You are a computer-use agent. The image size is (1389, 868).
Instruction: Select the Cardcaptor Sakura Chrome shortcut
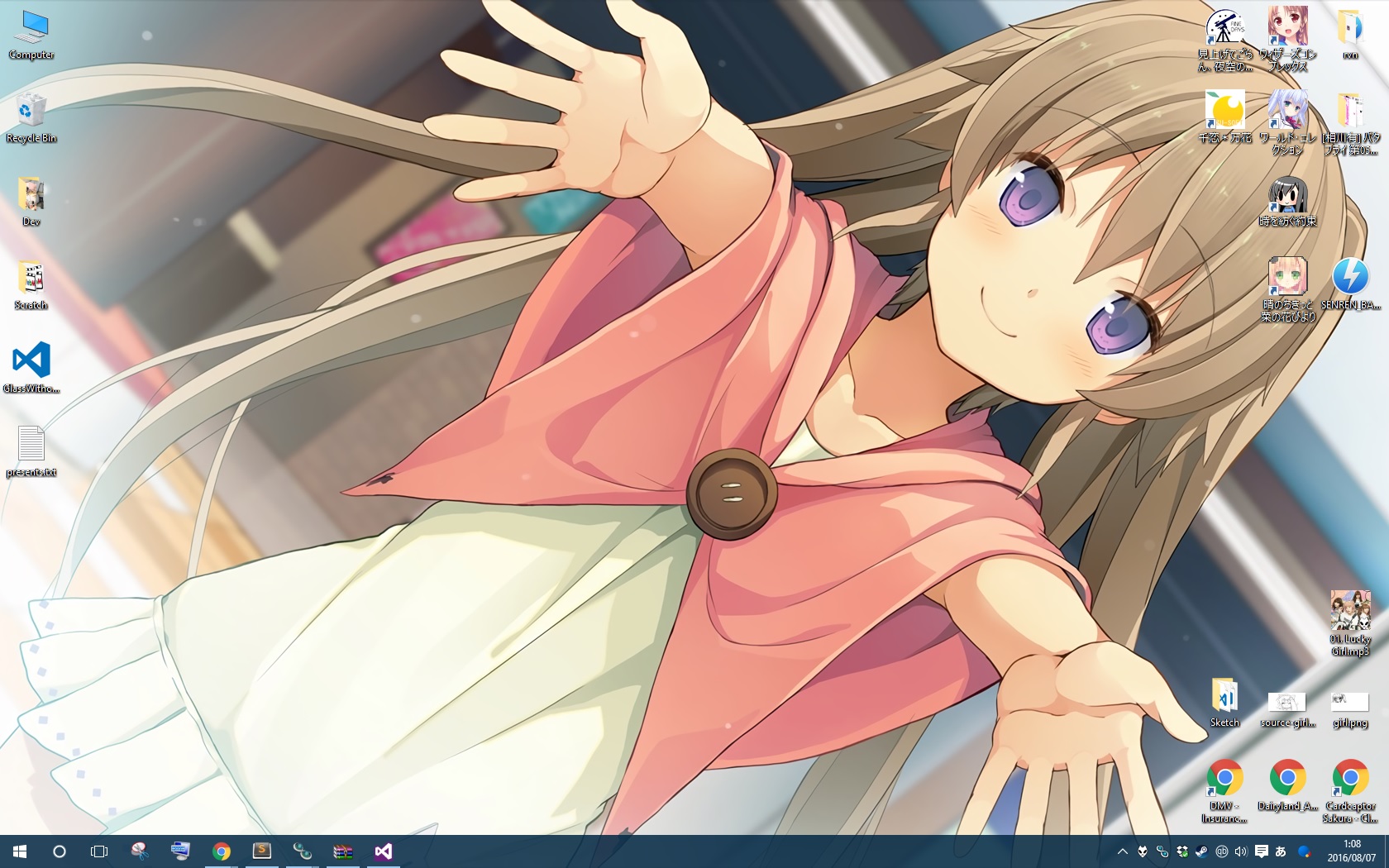pyautogui.click(x=1350, y=791)
